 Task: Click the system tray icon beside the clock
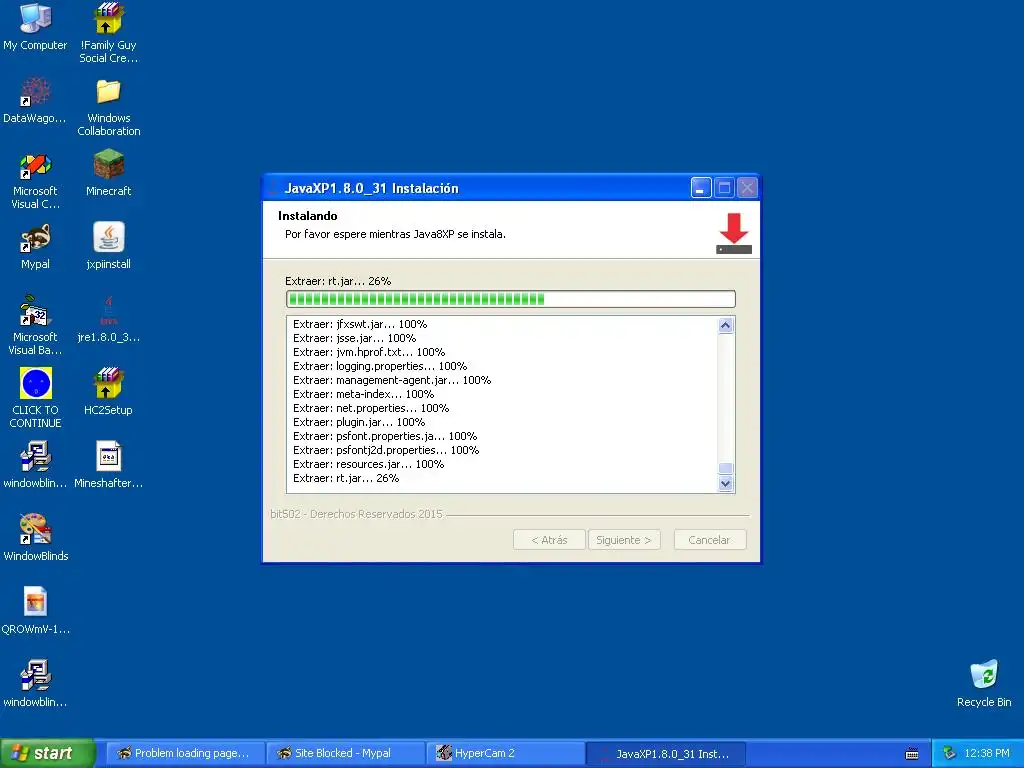coord(949,754)
